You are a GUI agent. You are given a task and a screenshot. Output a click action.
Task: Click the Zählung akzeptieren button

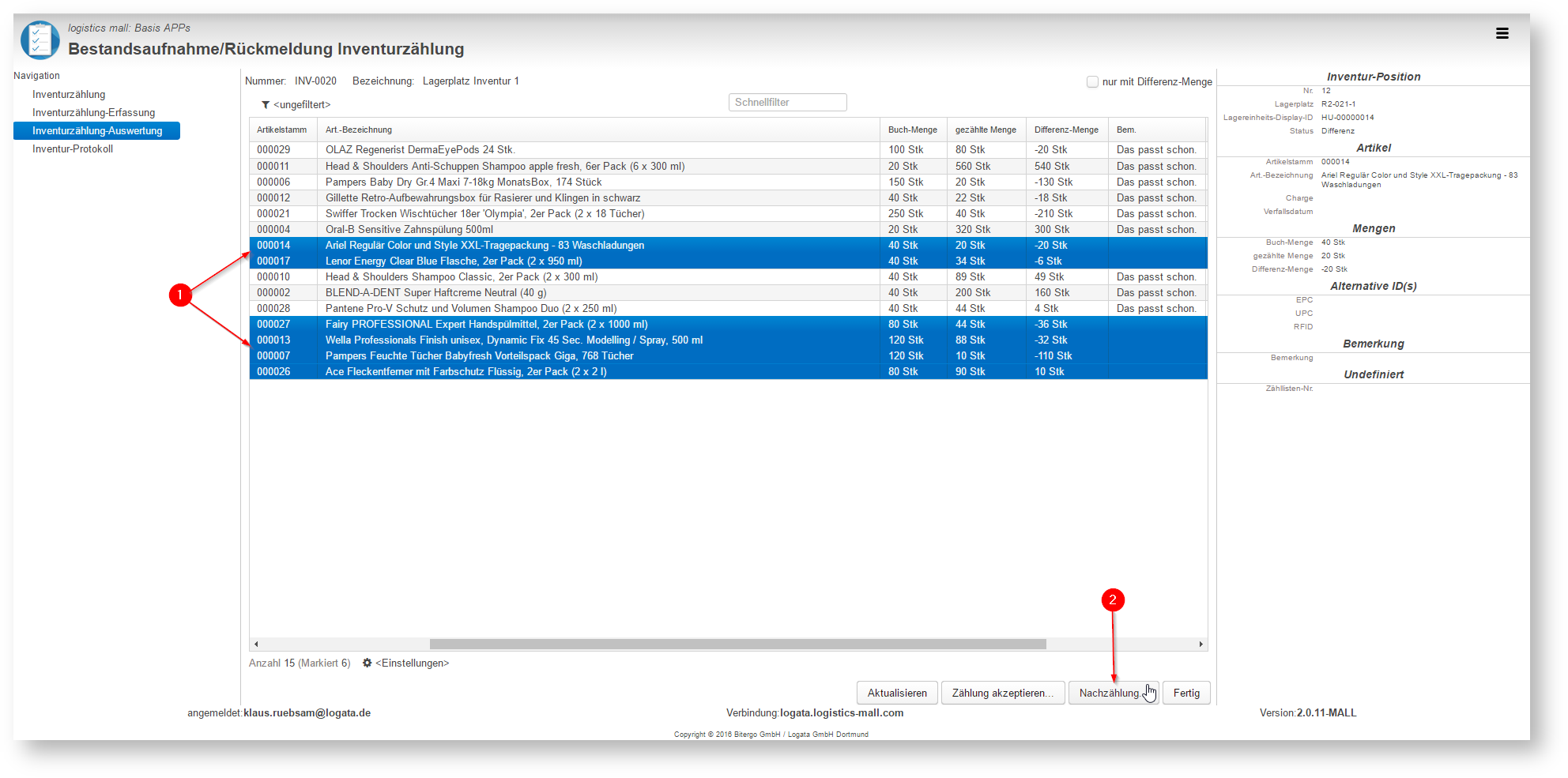coord(1003,693)
